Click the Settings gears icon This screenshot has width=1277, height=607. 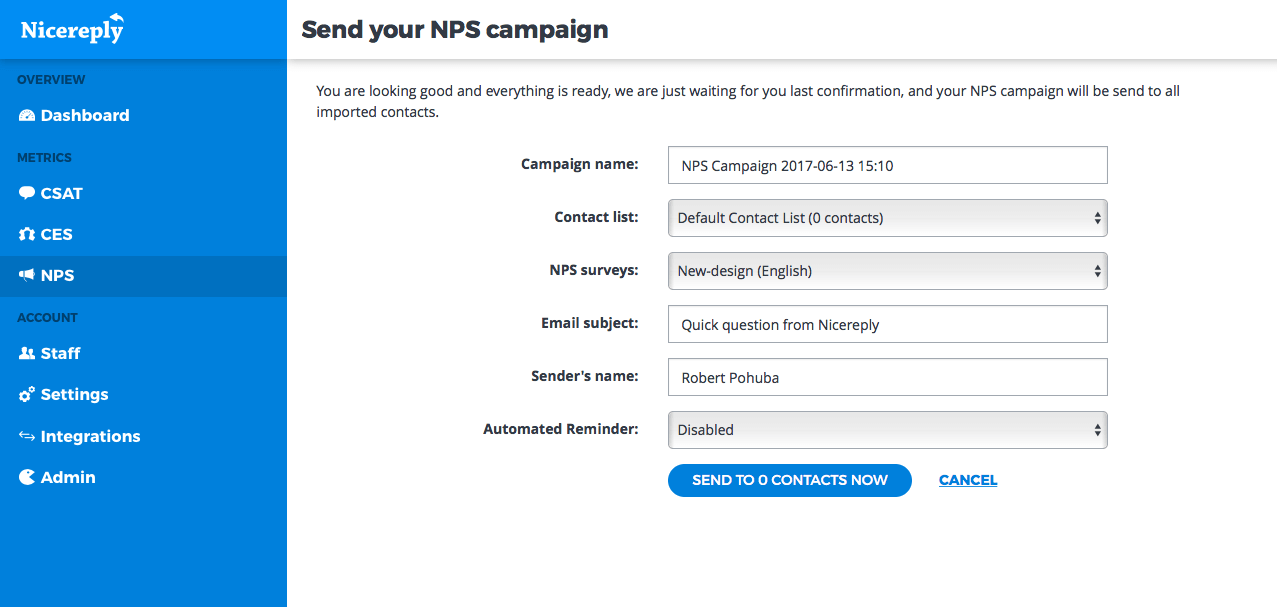27,394
